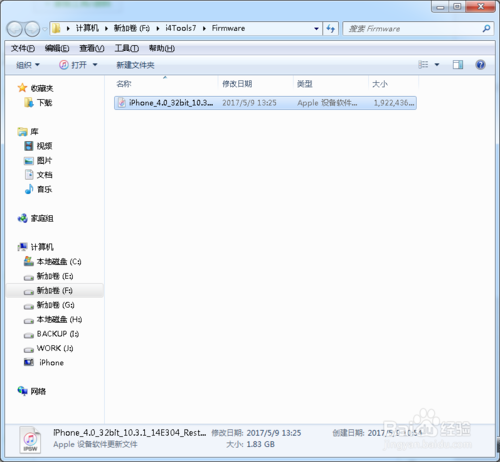Click the Back navigation arrow button
The height and width of the screenshot is (462, 500).
pos(15,29)
